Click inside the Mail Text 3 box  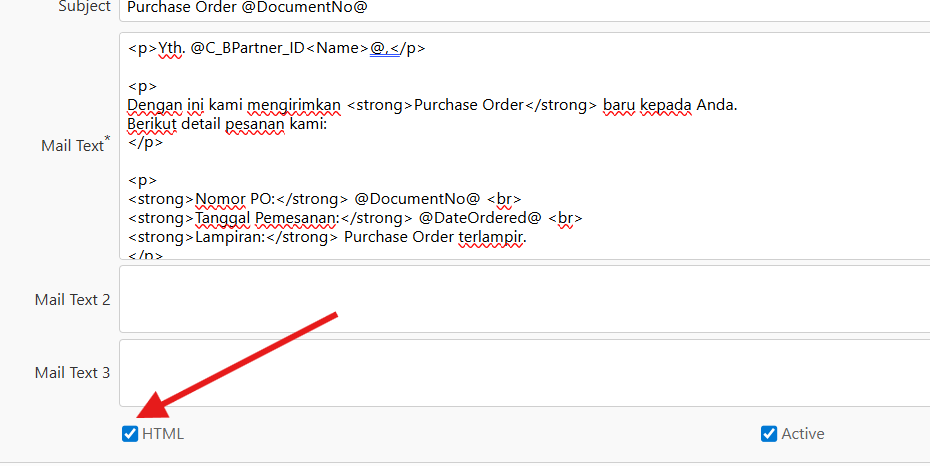coord(520,373)
